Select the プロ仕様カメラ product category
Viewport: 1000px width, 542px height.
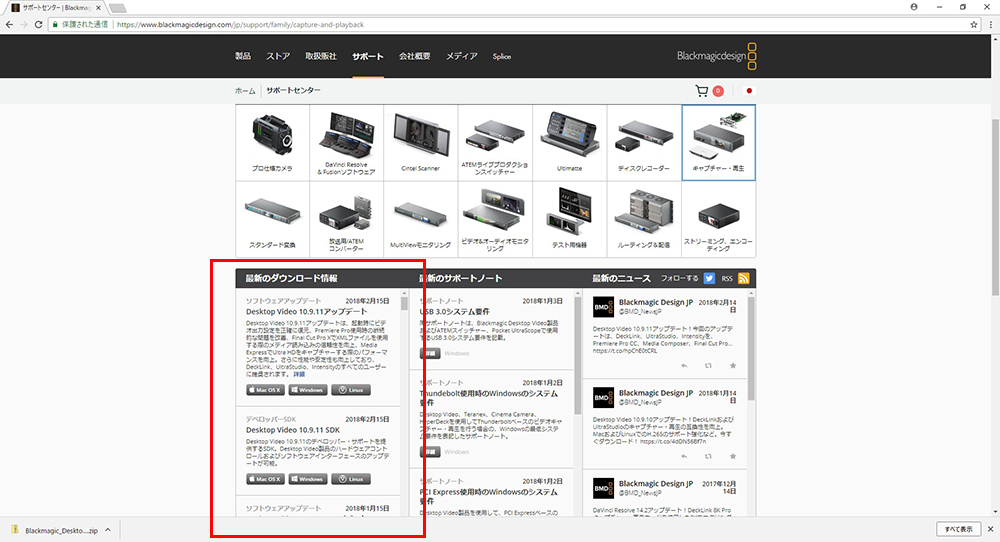pos(272,143)
